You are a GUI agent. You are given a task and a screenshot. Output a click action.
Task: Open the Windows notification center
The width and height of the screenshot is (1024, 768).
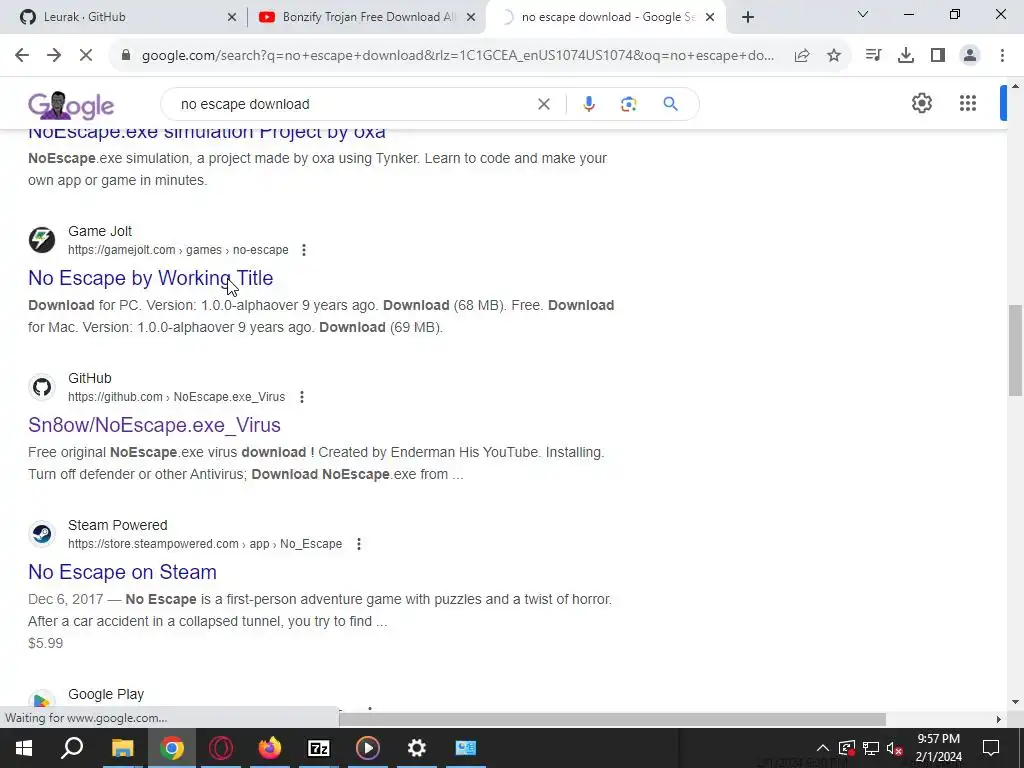point(991,748)
